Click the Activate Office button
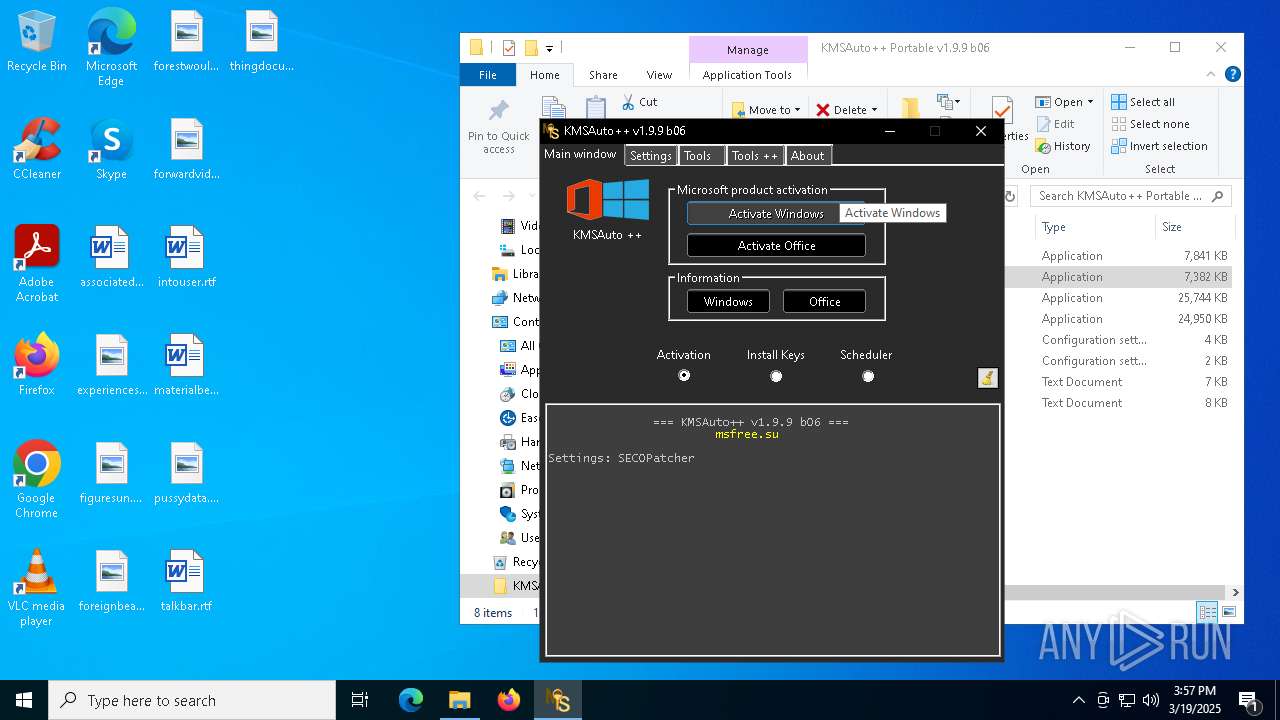This screenshot has width=1280, height=720. tap(776, 246)
